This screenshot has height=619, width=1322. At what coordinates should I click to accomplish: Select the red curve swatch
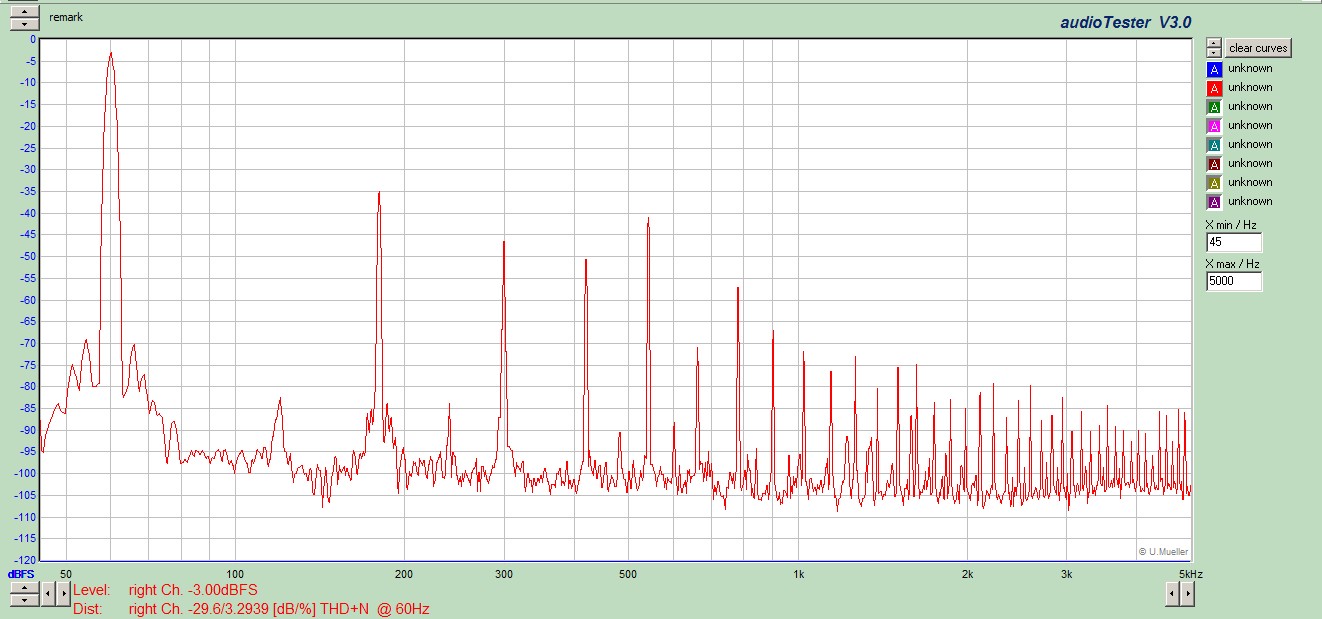(1214, 88)
